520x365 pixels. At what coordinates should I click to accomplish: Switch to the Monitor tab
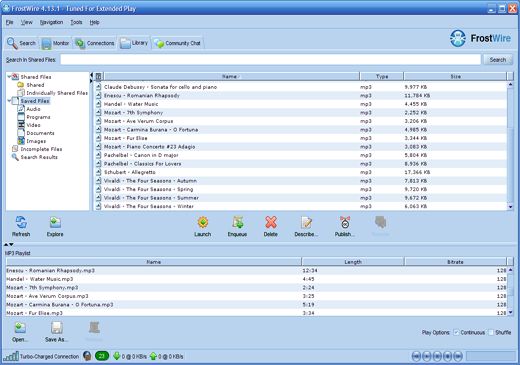pos(55,43)
